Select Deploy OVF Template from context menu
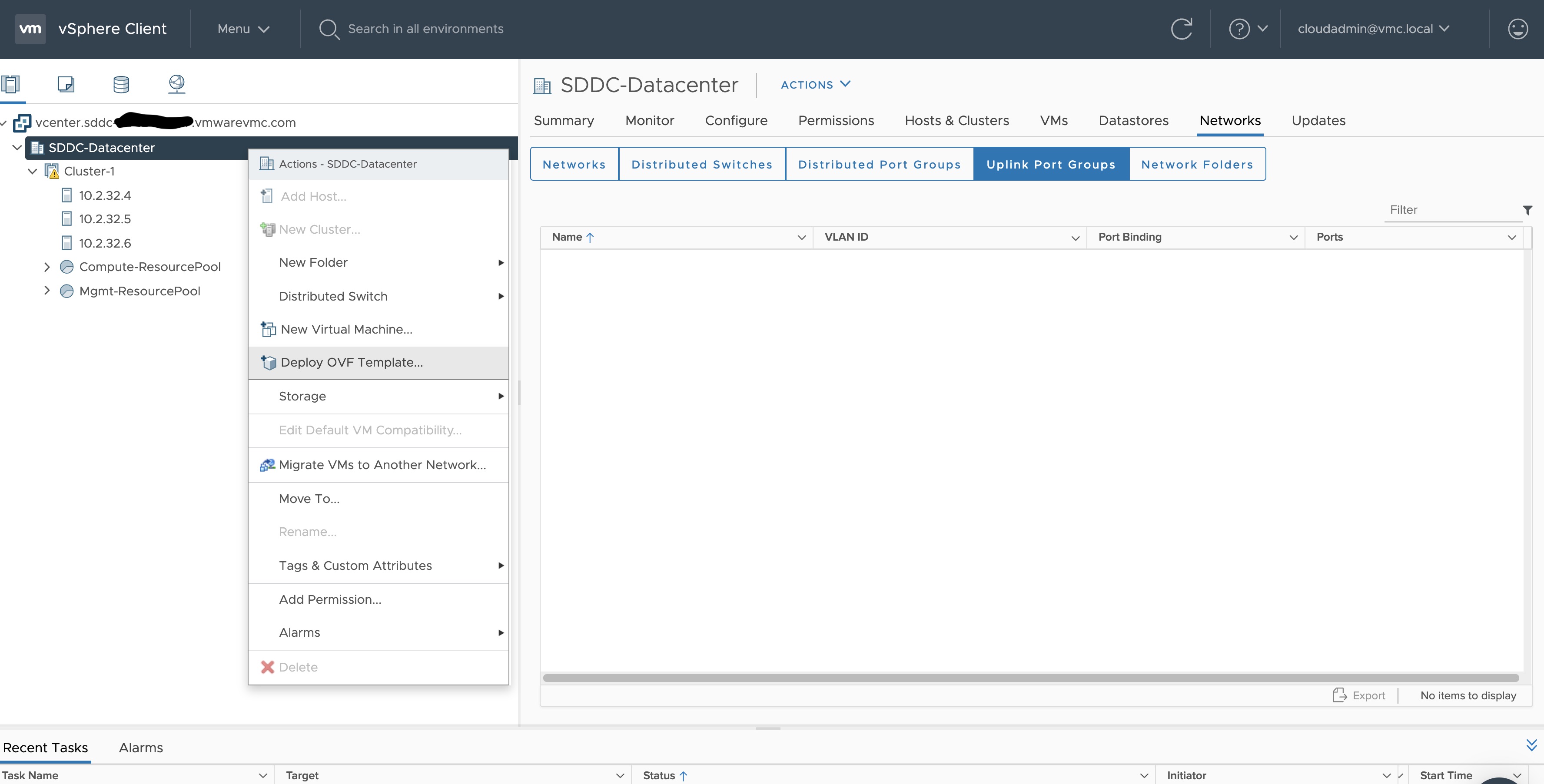 [x=351, y=362]
